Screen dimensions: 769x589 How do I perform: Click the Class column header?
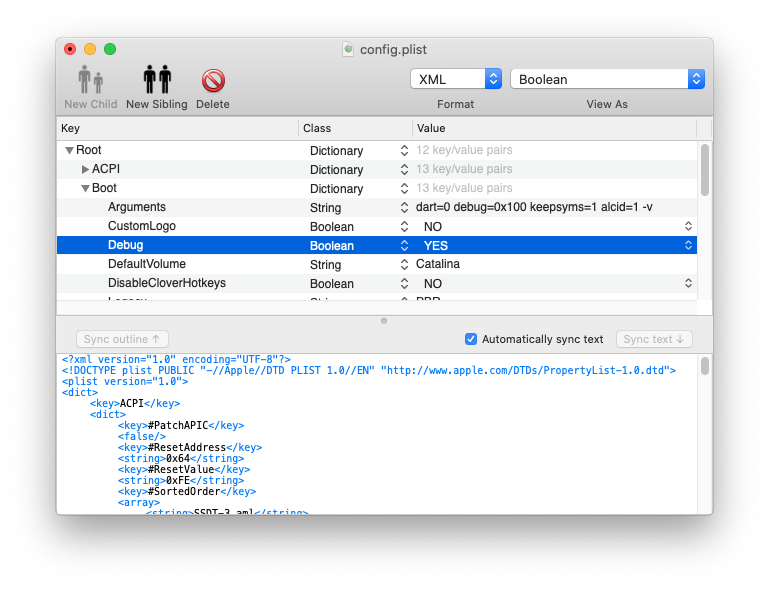coord(355,128)
